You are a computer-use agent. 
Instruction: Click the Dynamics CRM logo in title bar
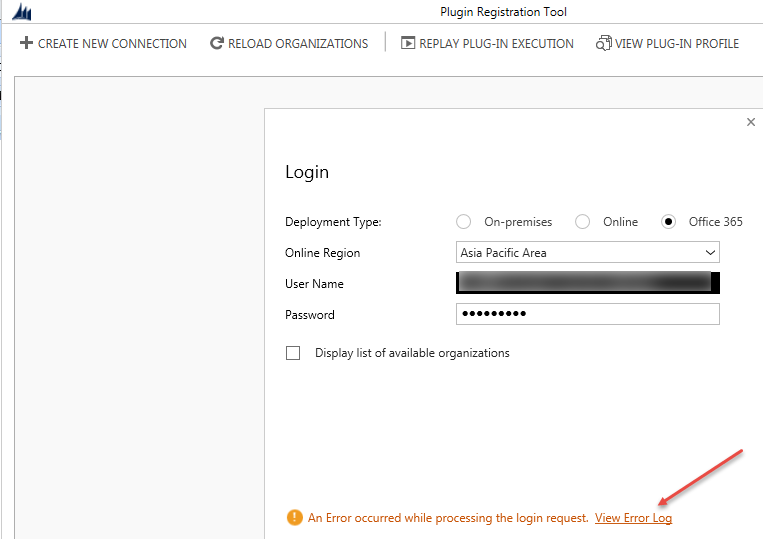(x=22, y=12)
